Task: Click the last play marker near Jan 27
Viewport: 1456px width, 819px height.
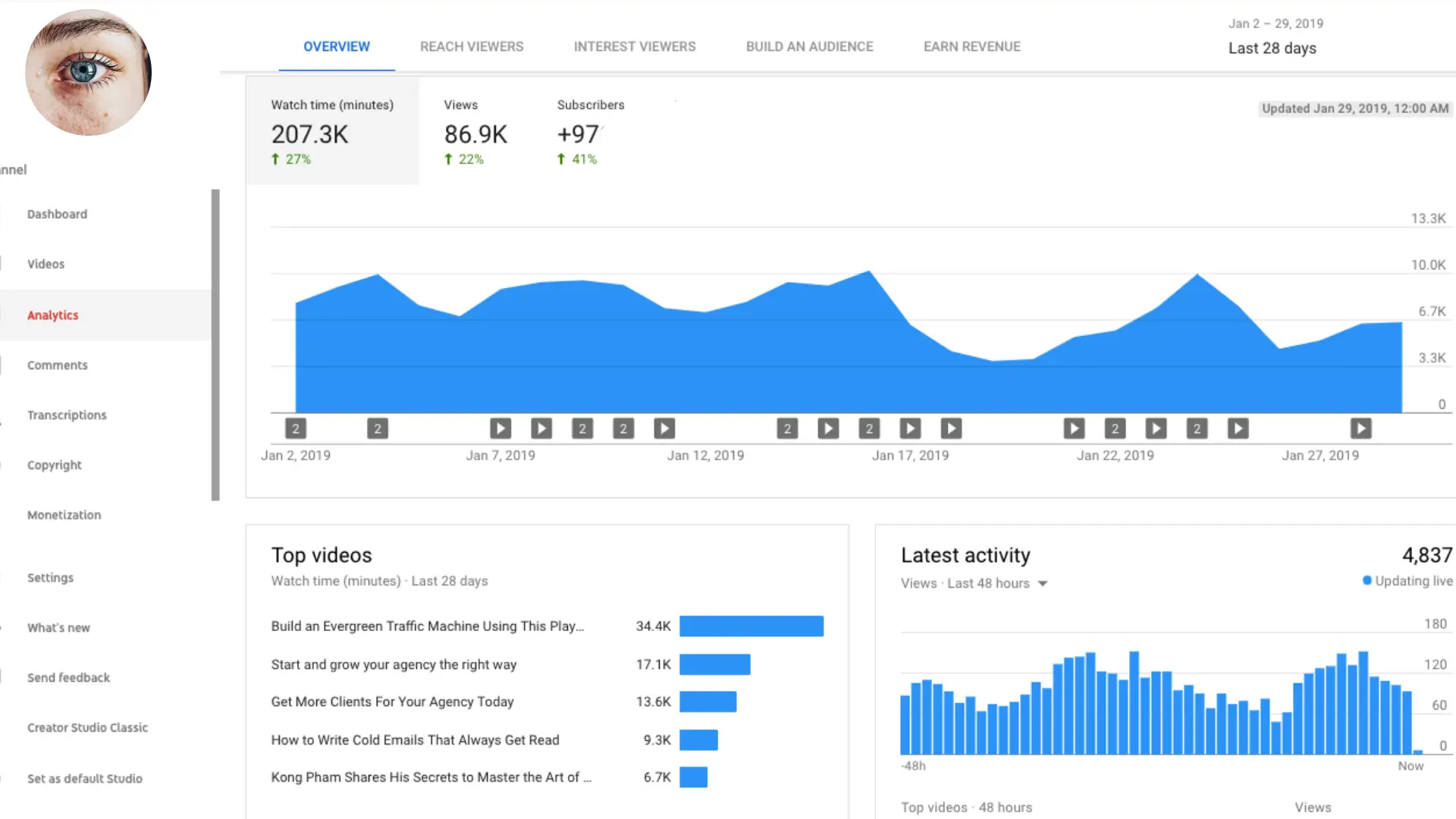Action: coord(1360,428)
